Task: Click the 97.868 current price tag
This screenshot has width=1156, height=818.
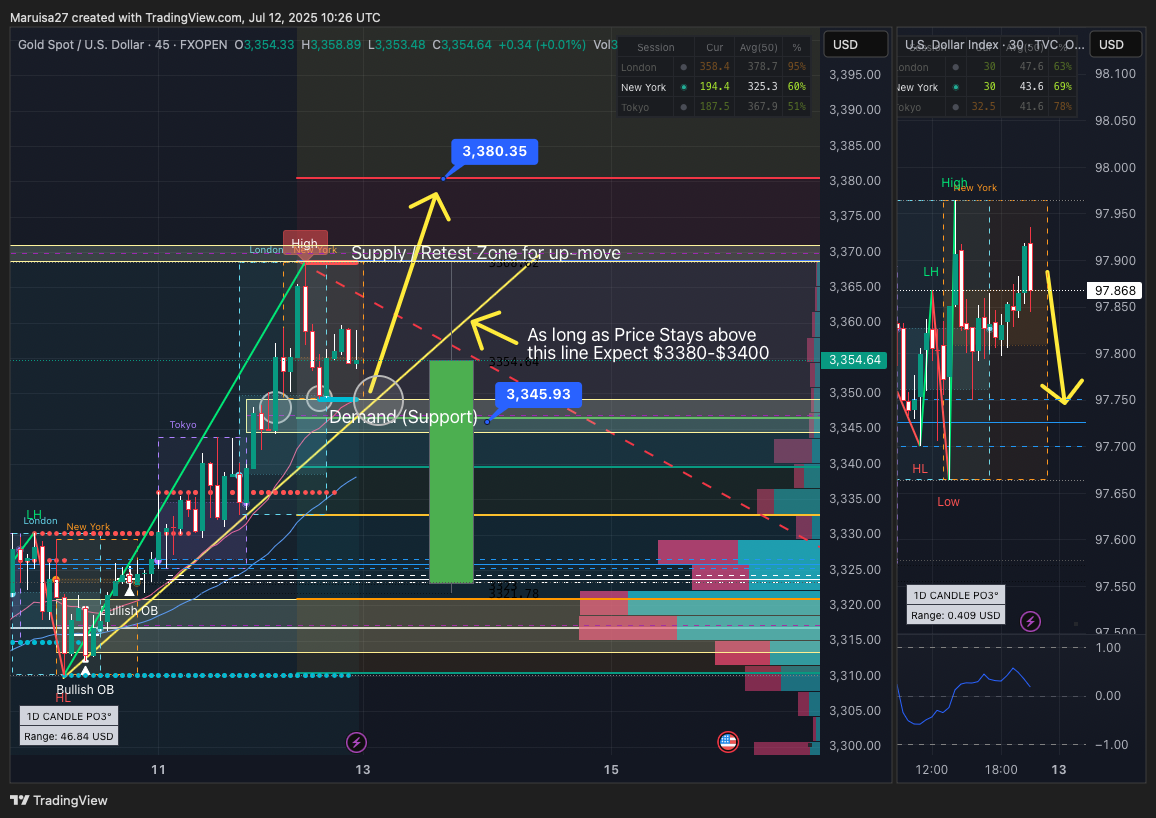Action: click(1115, 290)
